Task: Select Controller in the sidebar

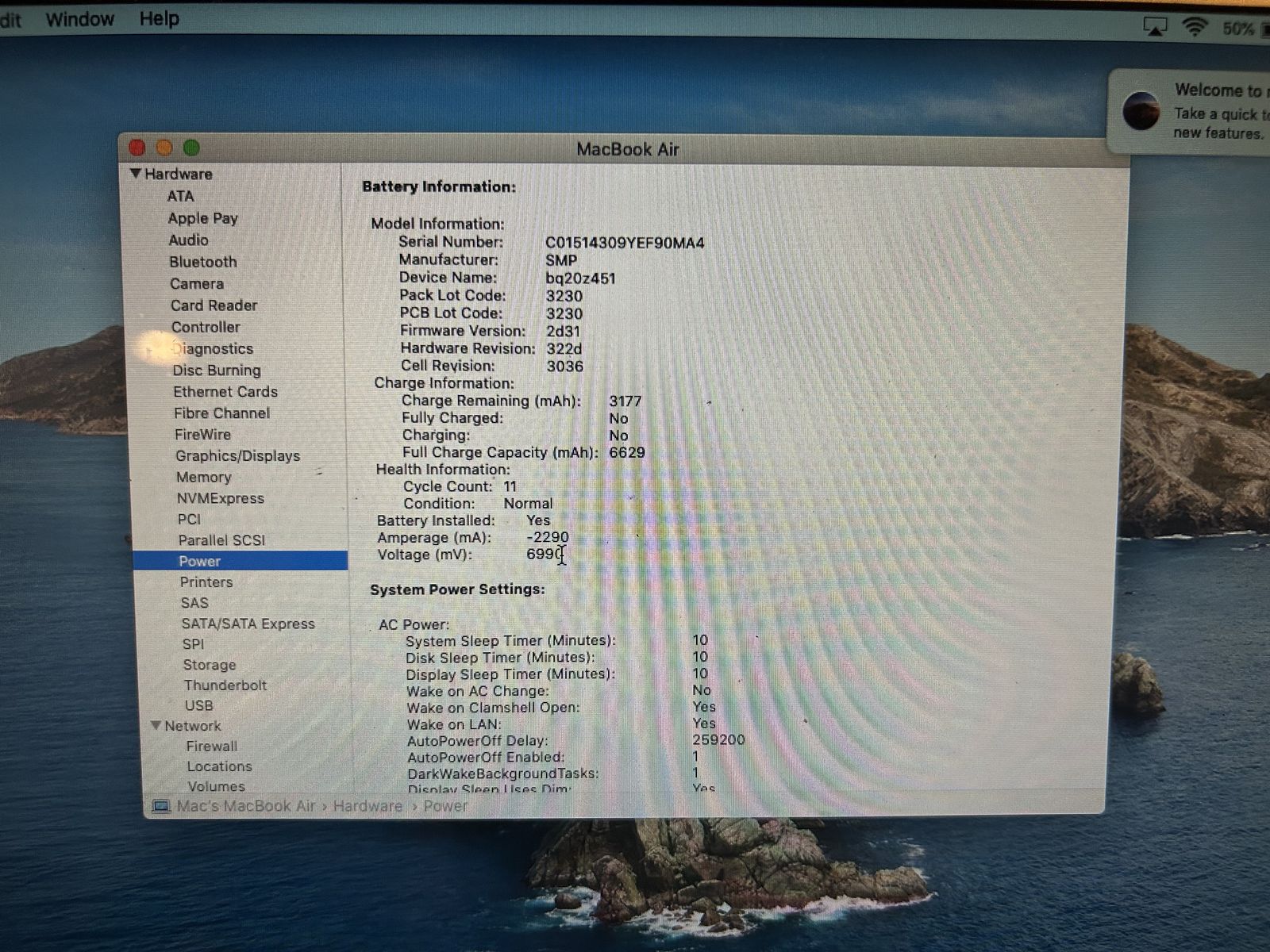Action: 205,327
